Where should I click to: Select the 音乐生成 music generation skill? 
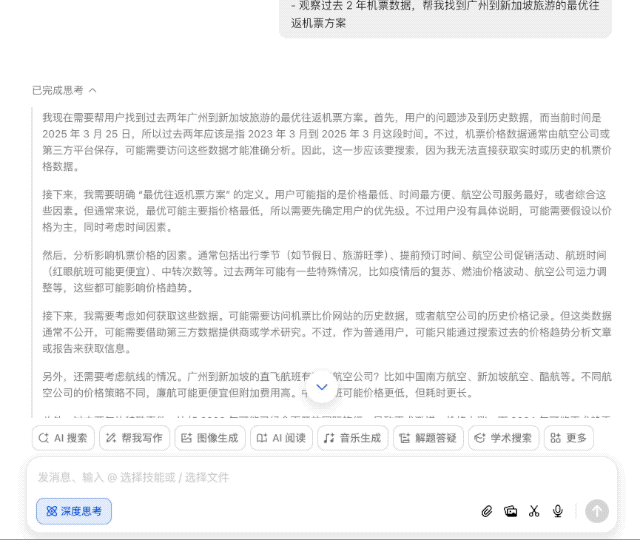[352, 438]
